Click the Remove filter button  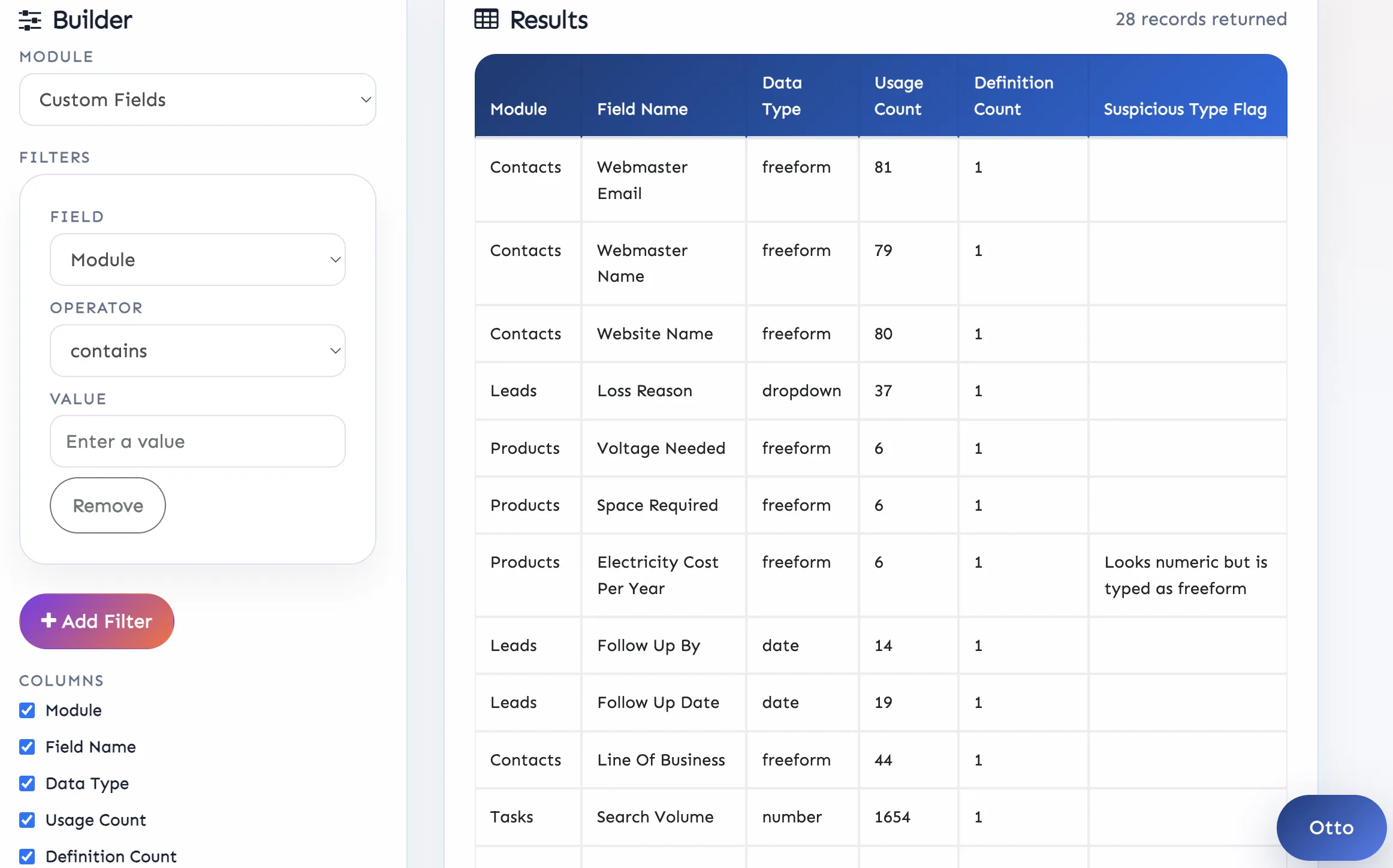[x=108, y=505]
